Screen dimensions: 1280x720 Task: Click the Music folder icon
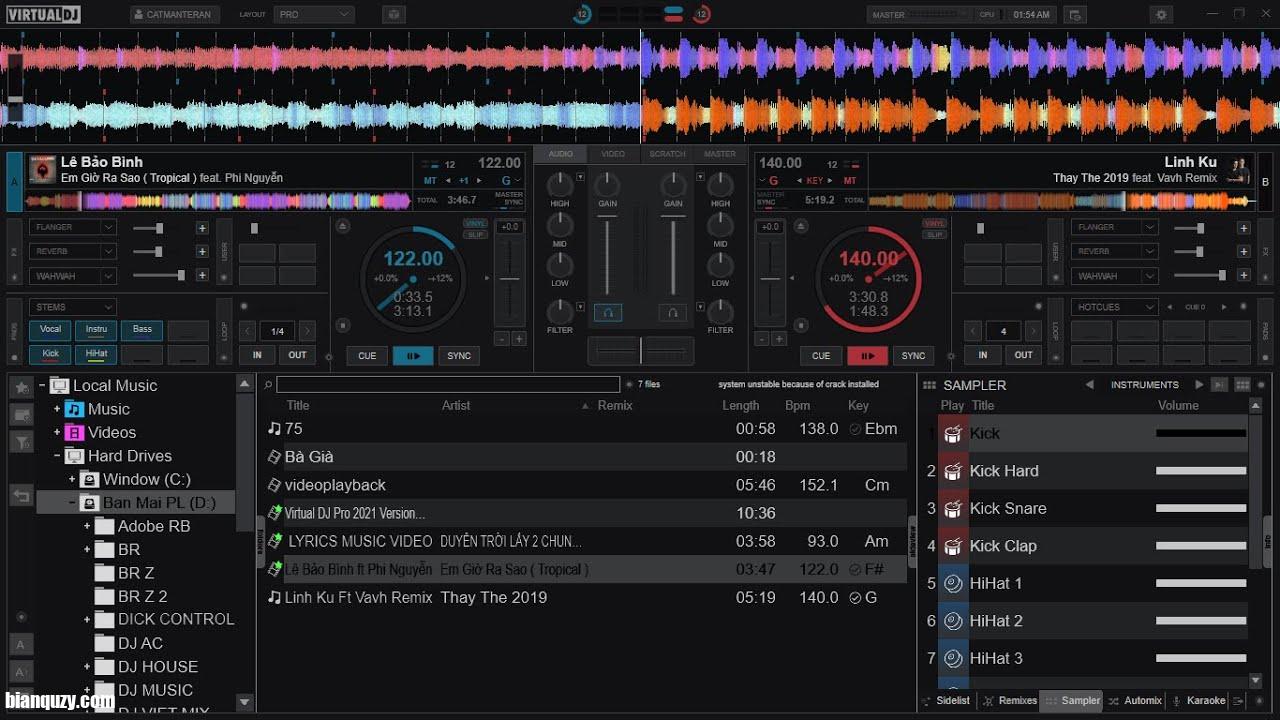pyautogui.click(x=74, y=409)
